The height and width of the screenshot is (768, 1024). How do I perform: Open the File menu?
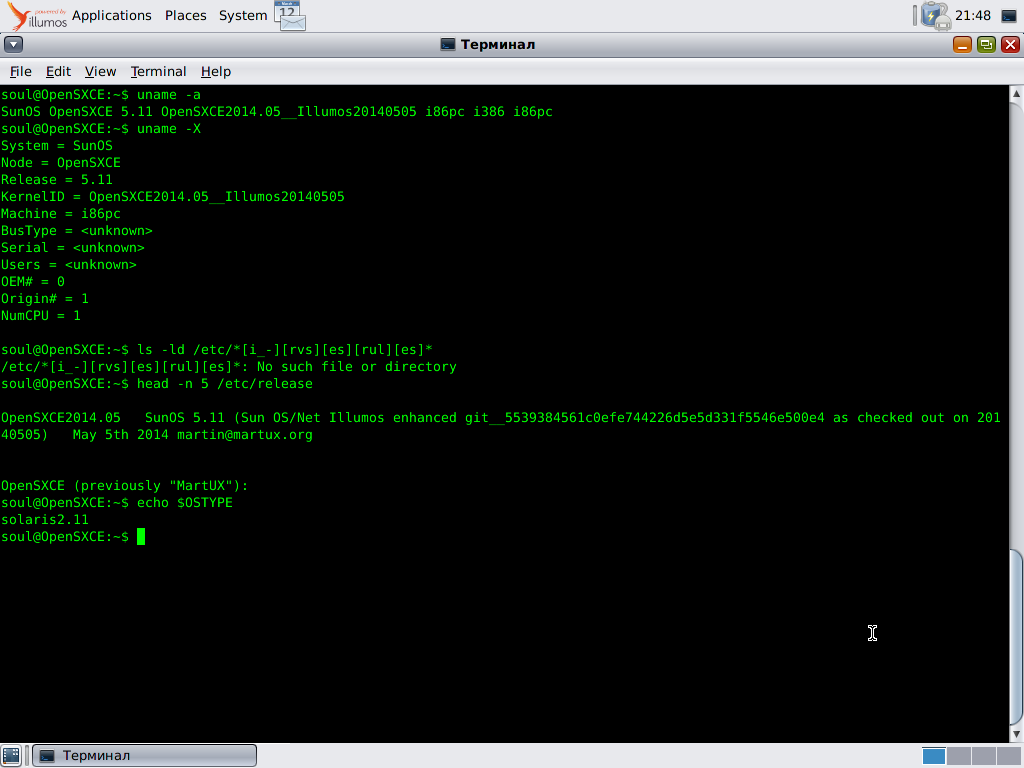20,71
